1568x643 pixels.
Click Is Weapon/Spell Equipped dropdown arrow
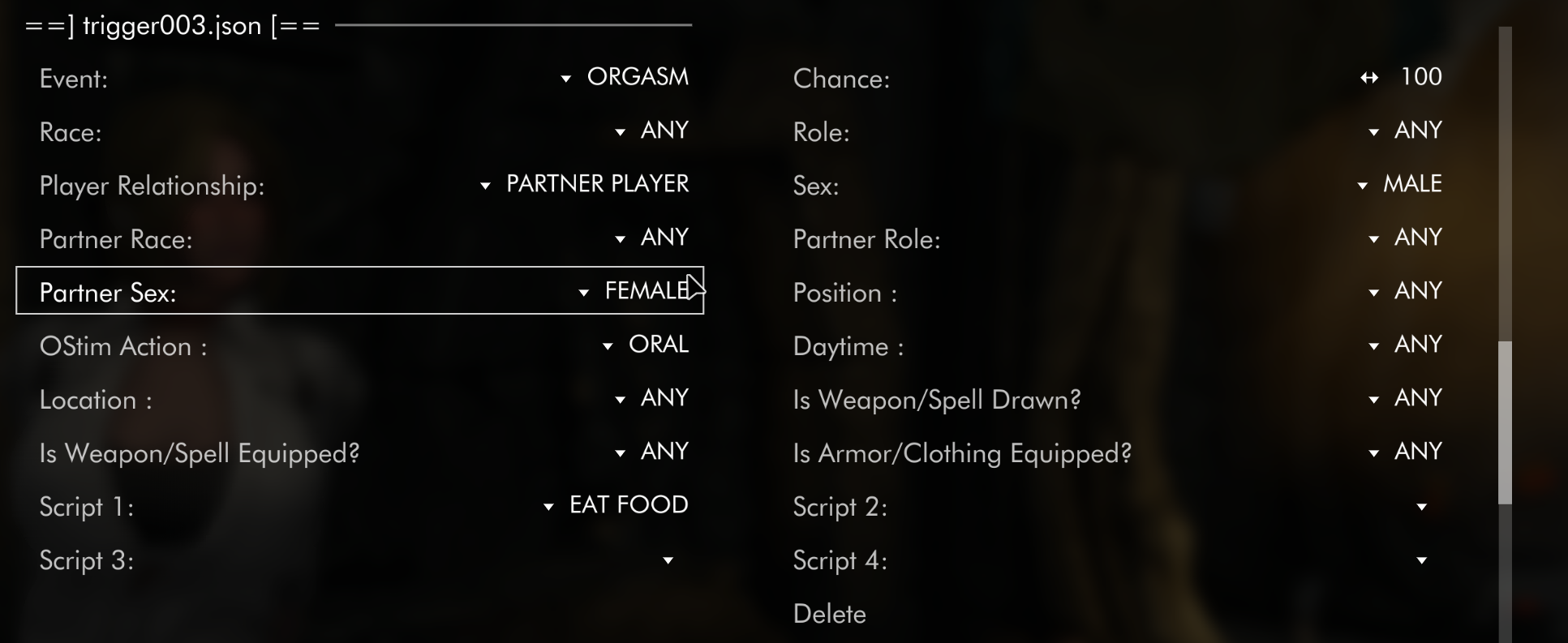click(620, 453)
